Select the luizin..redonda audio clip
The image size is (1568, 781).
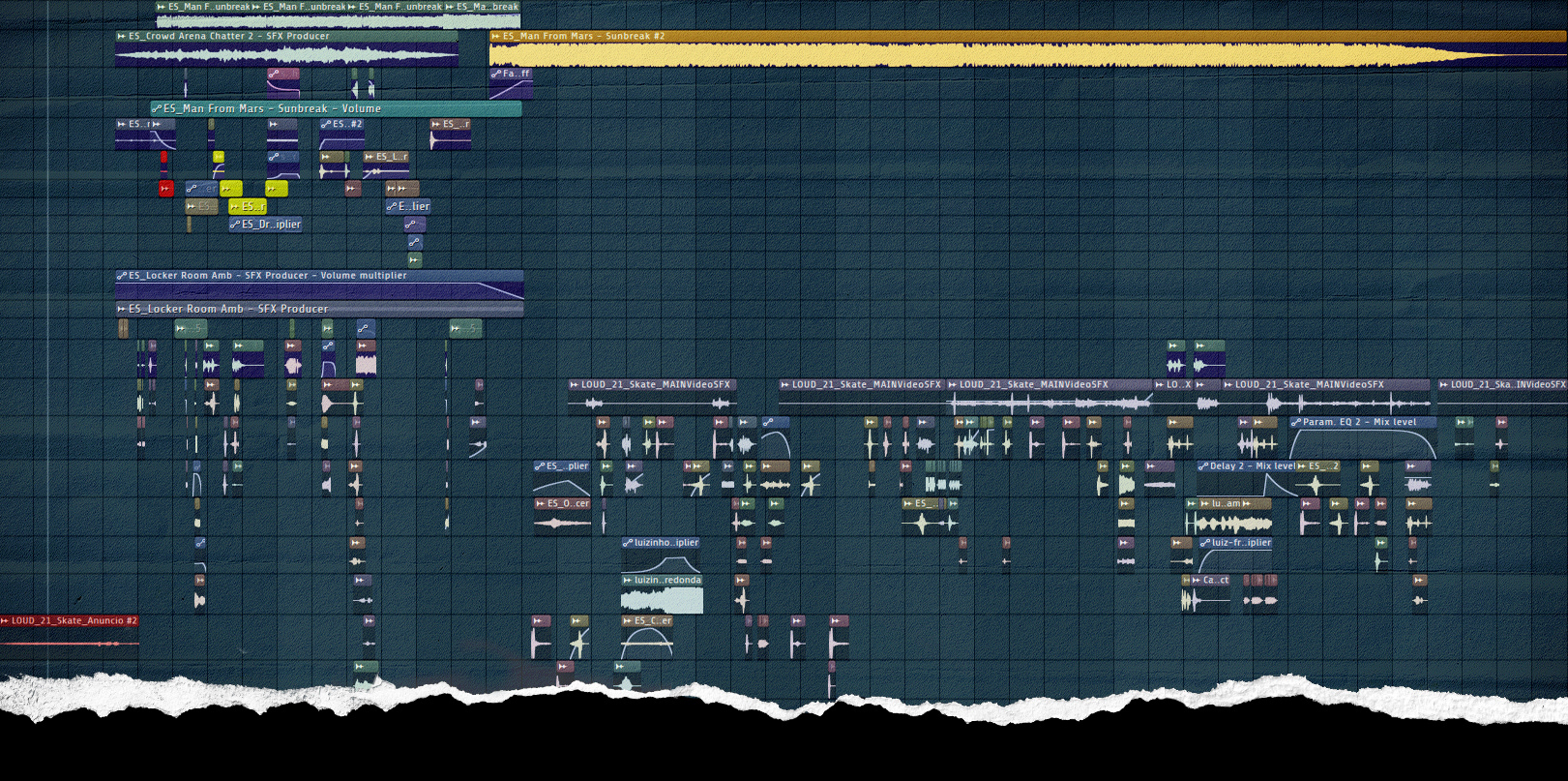coord(662,593)
